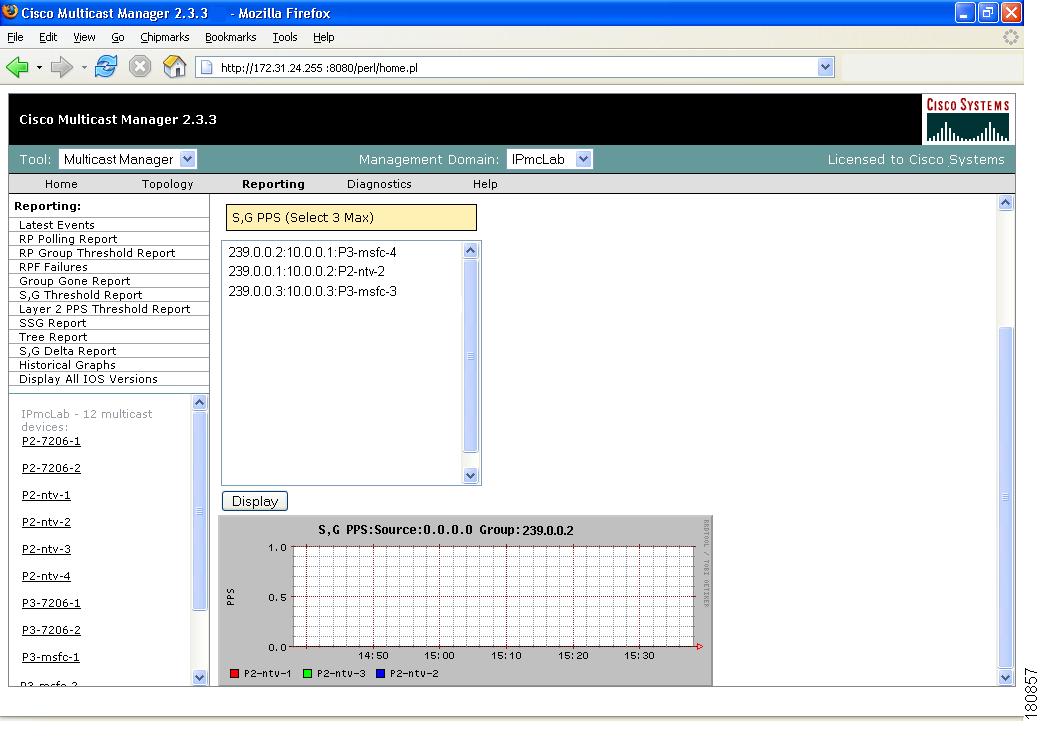Click the page icon in the address bar
This screenshot has width=1043, height=742.
[207, 67]
